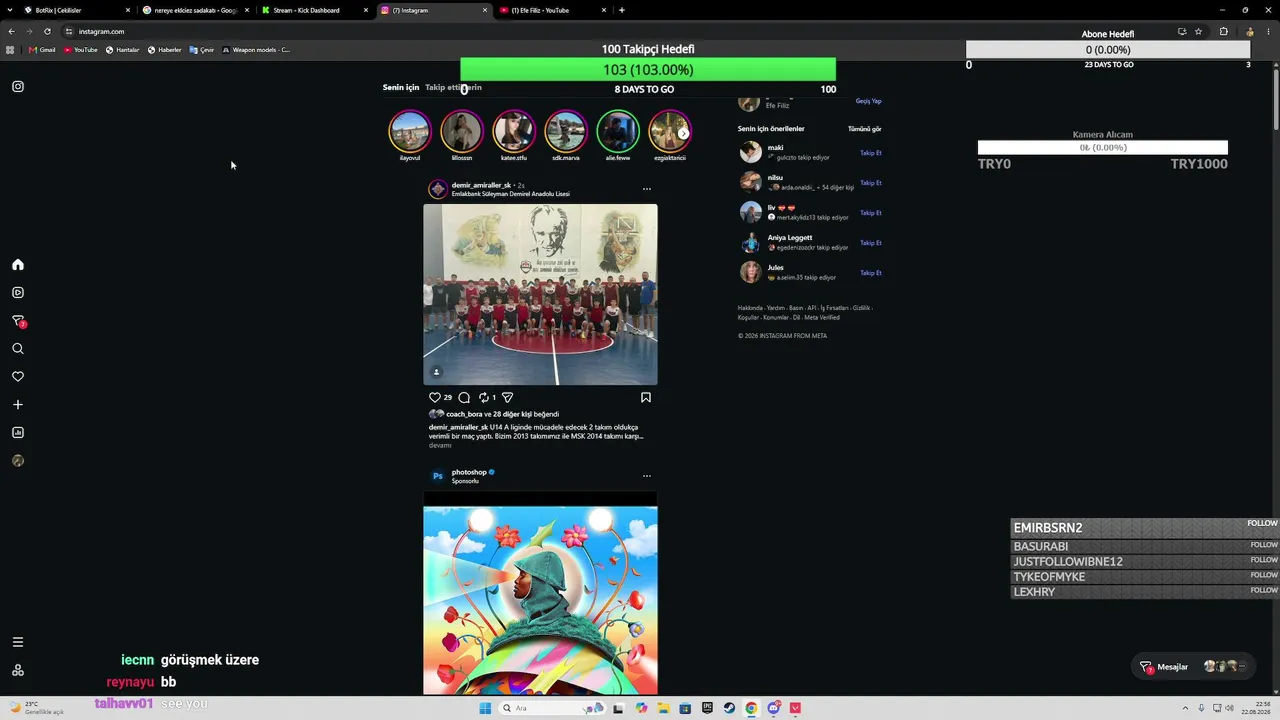Follow suggested user liv
The image size is (1280, 720).
(871, 213)
